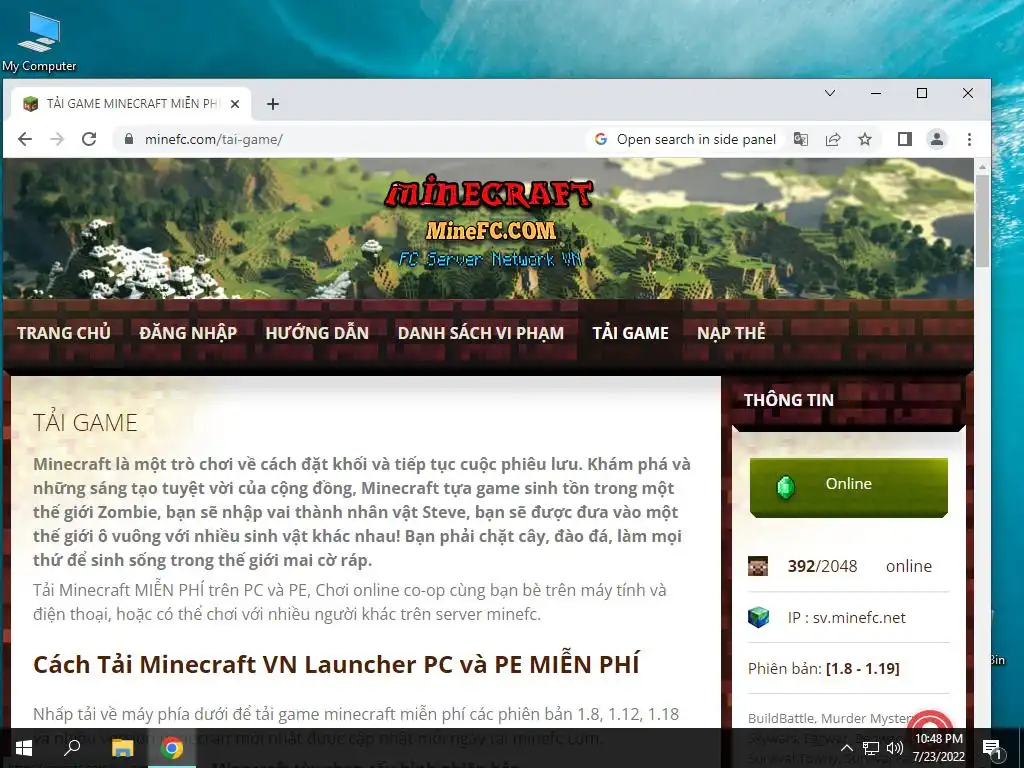This screenshot has width=1024, height=768.
Task: Click the scrollbar up arrow
Action: (x=982, y=167)
